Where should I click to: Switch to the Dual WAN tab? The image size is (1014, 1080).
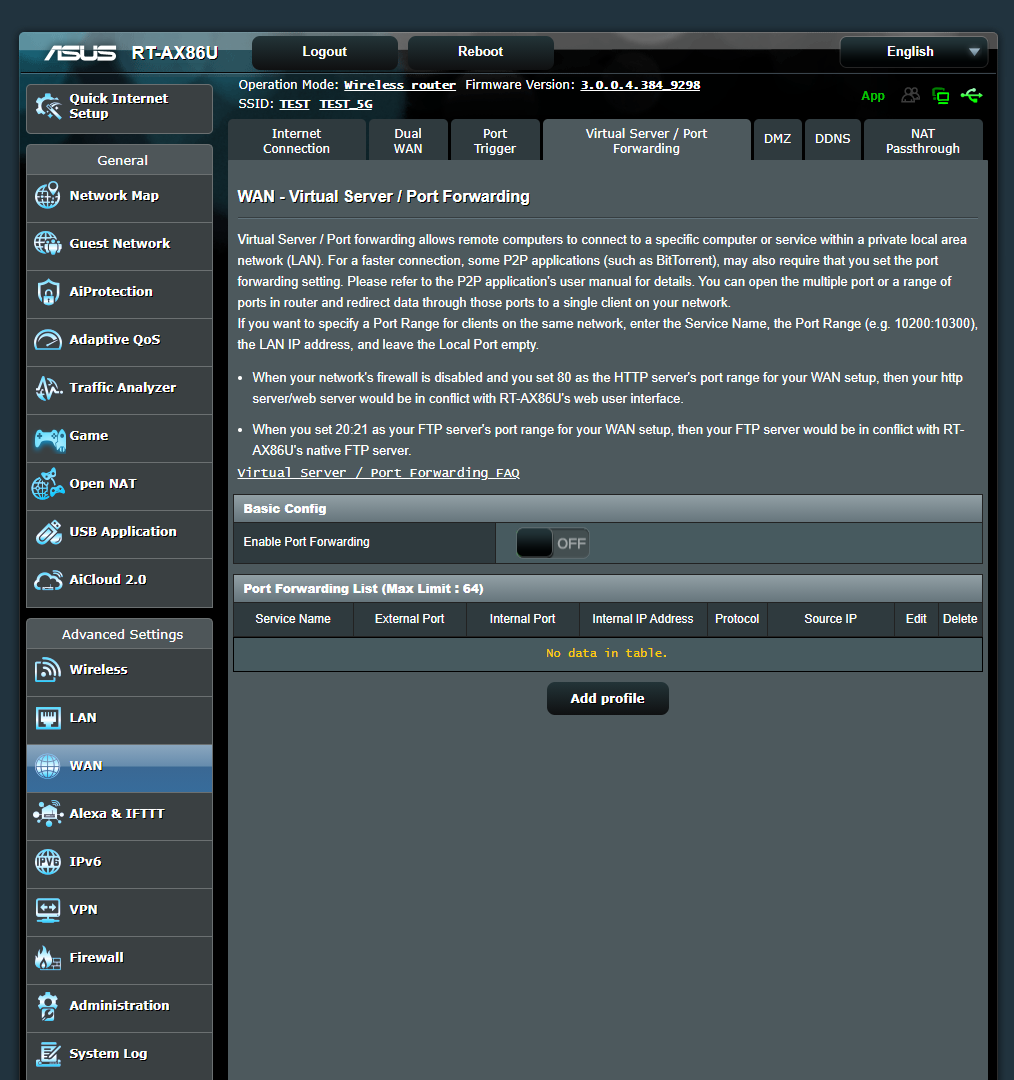[408, 141]
